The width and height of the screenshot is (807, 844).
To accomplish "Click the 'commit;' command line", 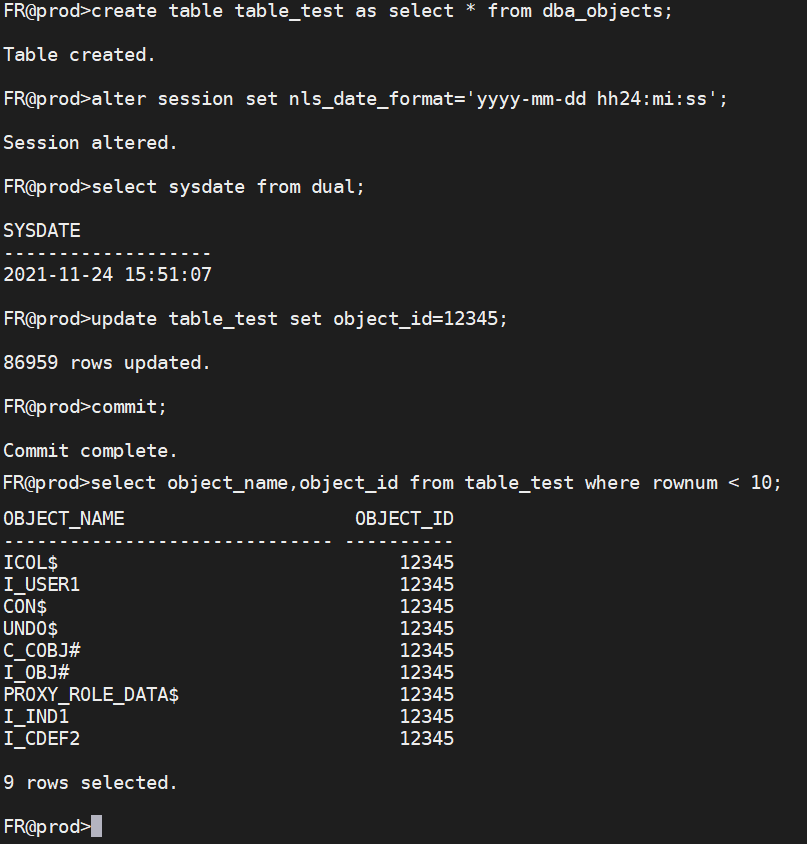I will click(129, 407).
